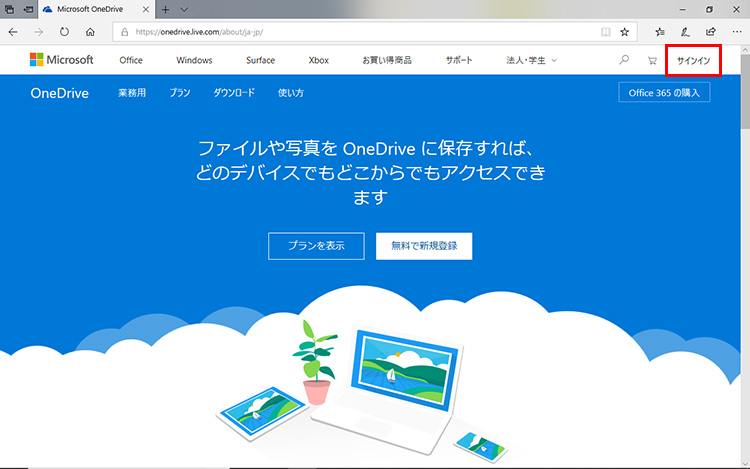Go to the browser home page icon
Image resolution: width=750 pixels, height=469 pixels.
coord(90,32)
